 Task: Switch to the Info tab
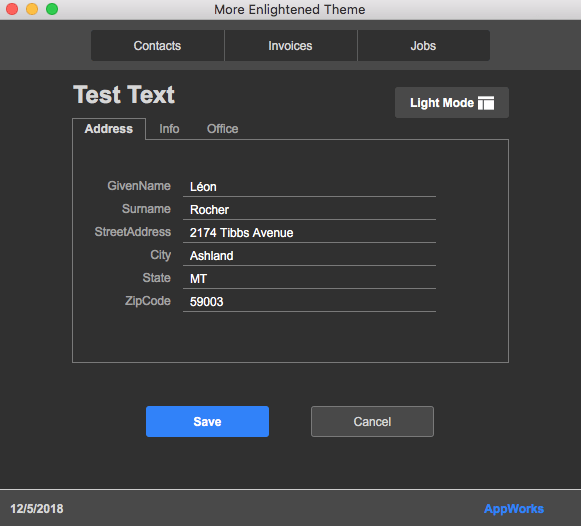click(x=169, y=129)
